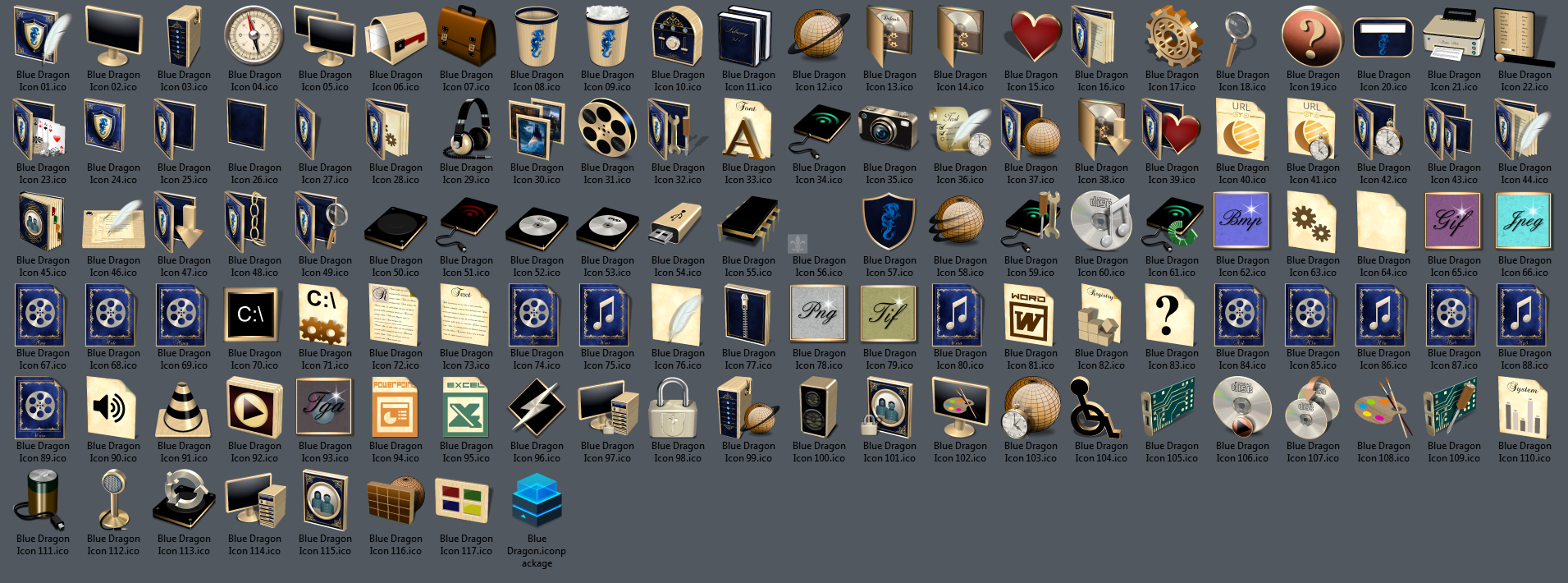The height and width of the screenshot is (583, 1568).
Task: Open the blue cube Blue Dragon.iconpackage
Action: (537, 500)
